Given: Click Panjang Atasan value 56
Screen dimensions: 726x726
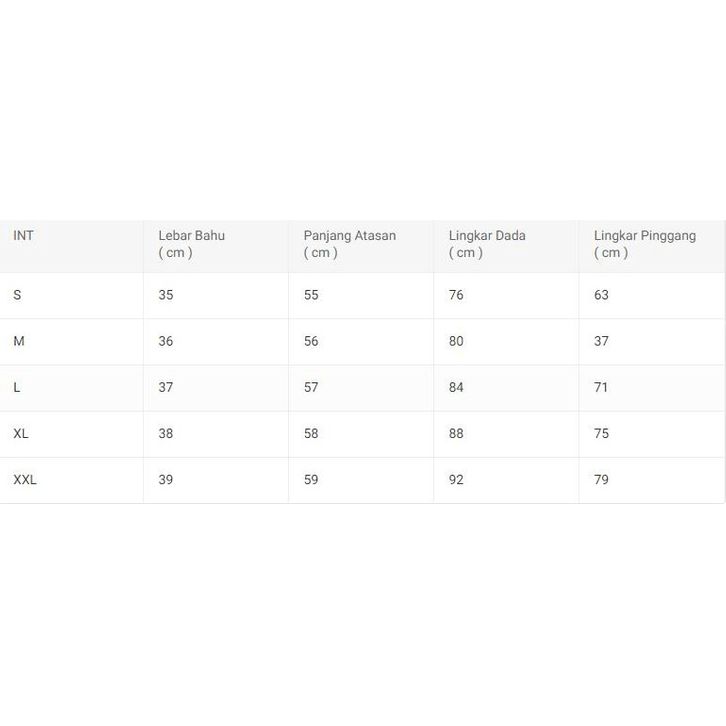Looking at the screenshot, I should pyautogui.click(x=311, y=341).
